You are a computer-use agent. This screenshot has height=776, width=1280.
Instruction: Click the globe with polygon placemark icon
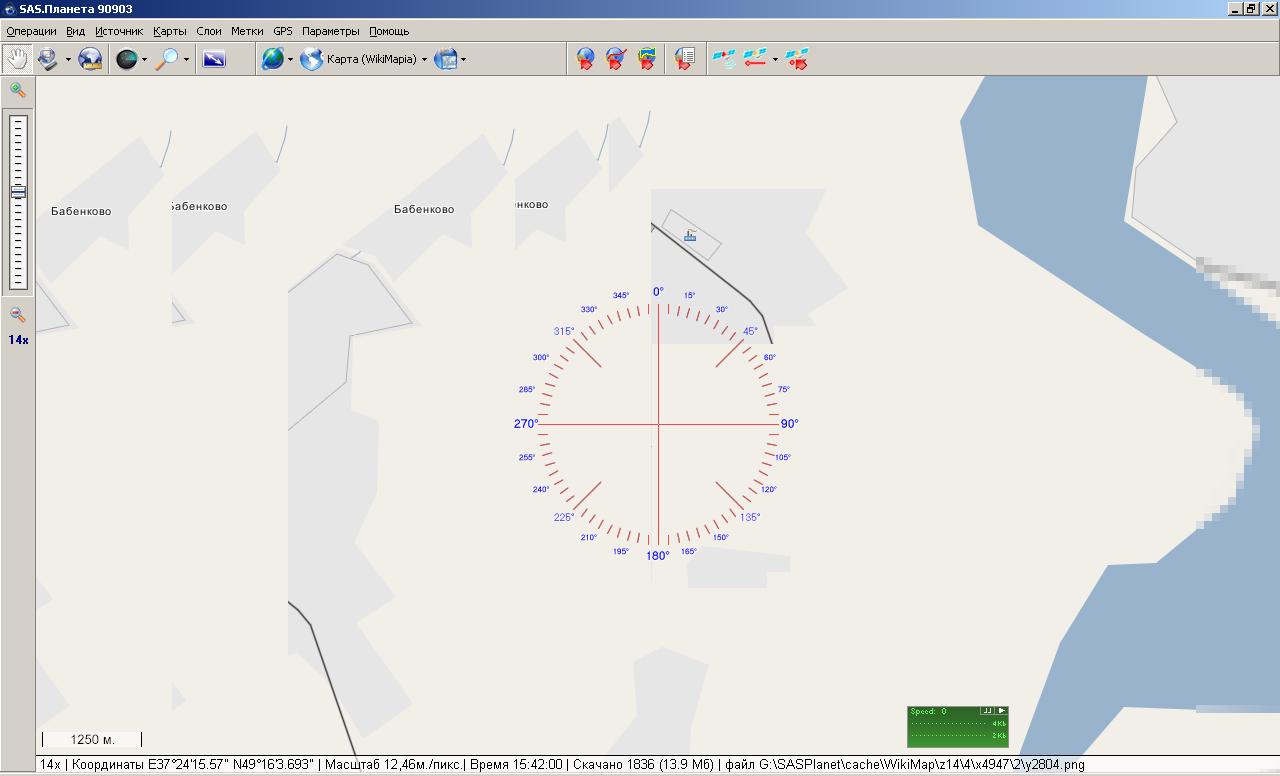click(648, 59)
